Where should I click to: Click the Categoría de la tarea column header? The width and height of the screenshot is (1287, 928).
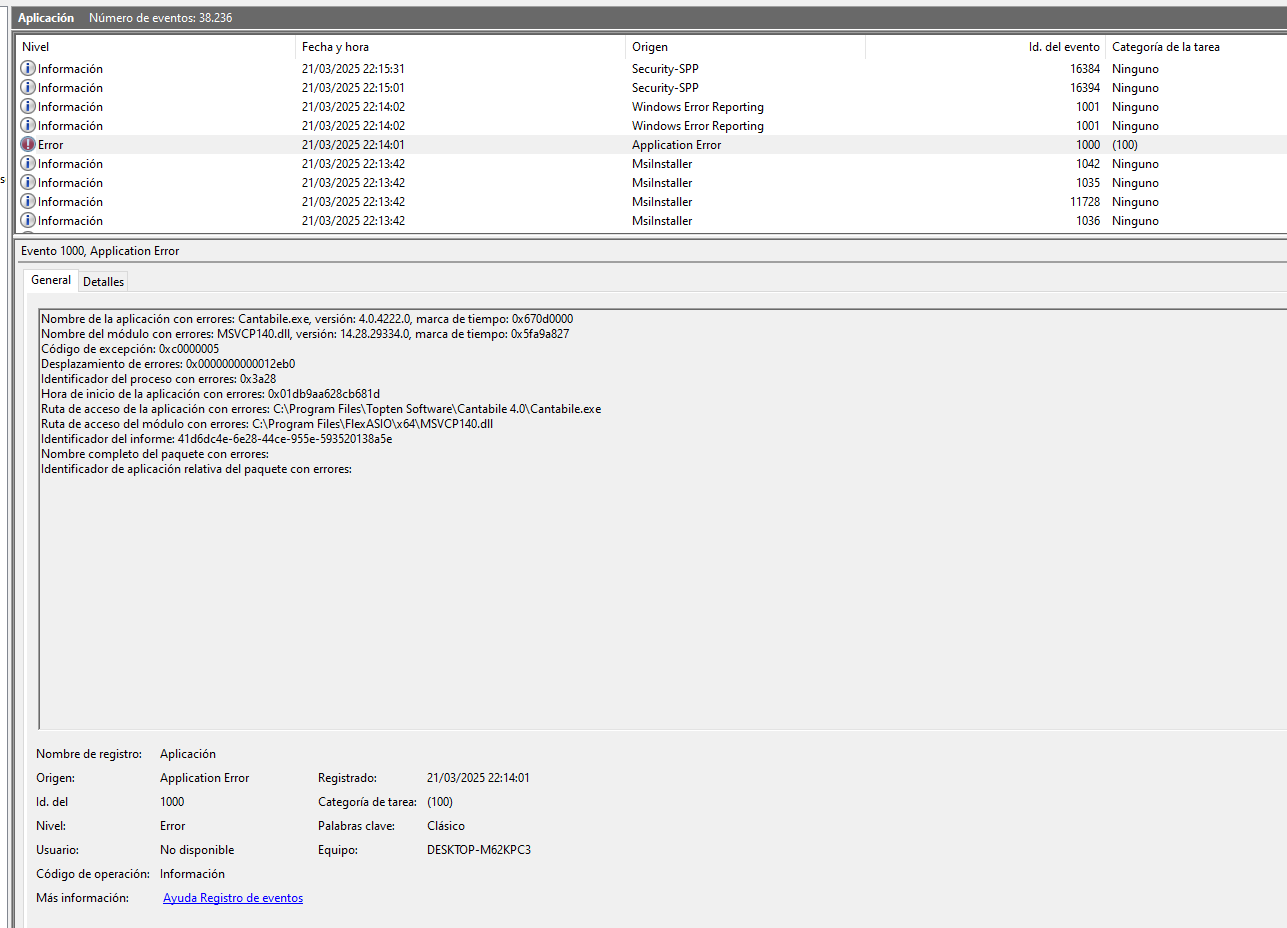point(1196,47)
